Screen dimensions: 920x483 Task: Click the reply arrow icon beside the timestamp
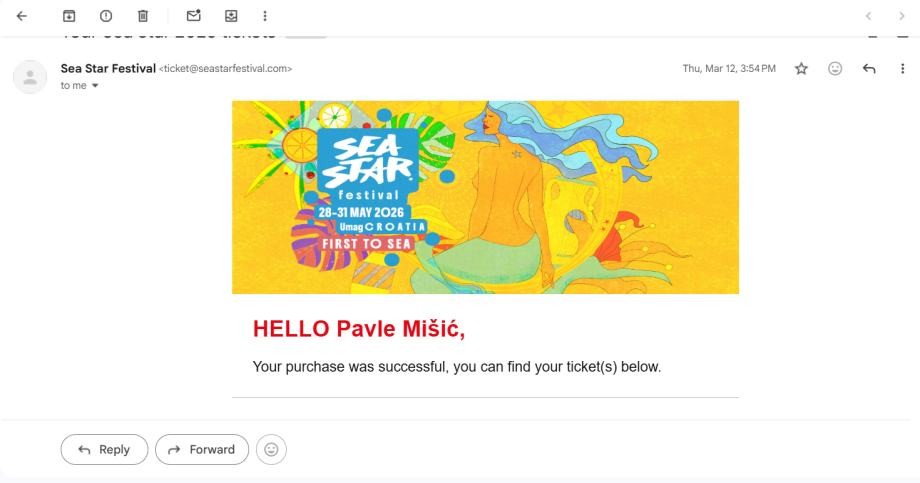869,68
